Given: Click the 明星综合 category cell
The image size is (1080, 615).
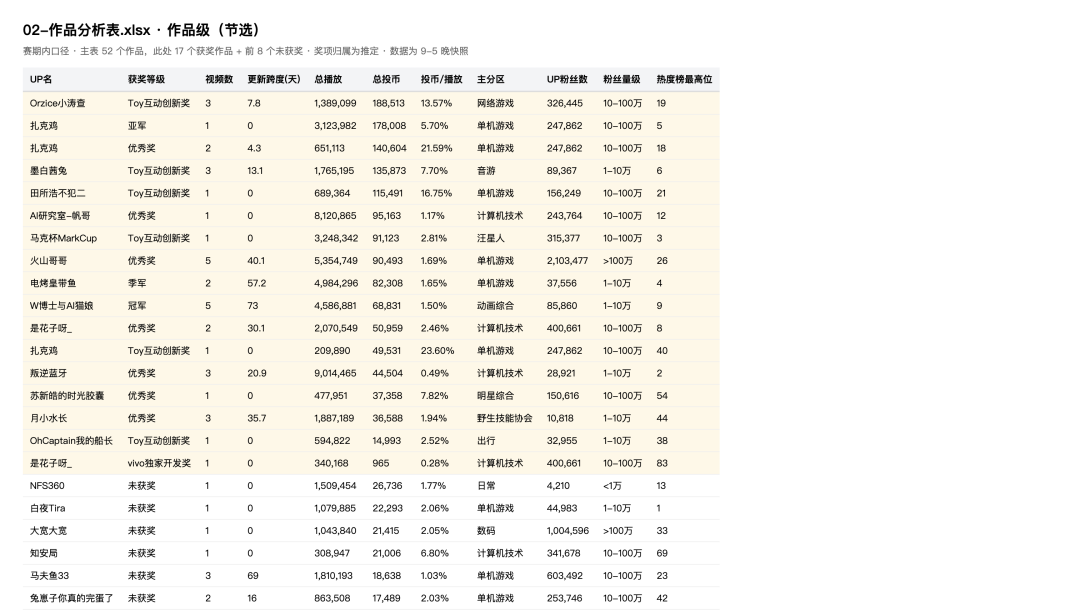Looking at the screenshot, I should [x=495, y=396].
